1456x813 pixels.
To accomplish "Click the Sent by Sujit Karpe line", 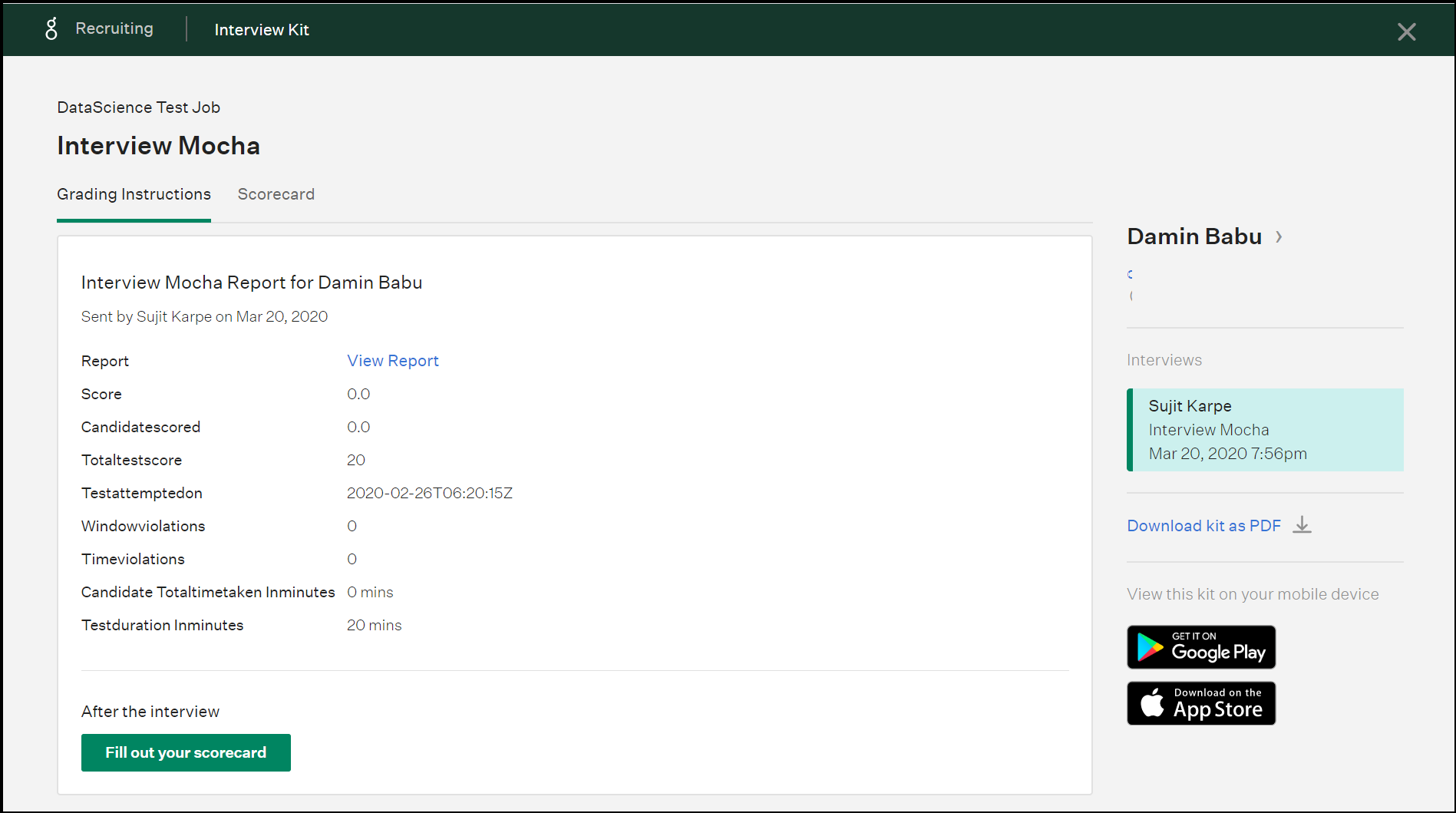I will coord(205,316).
